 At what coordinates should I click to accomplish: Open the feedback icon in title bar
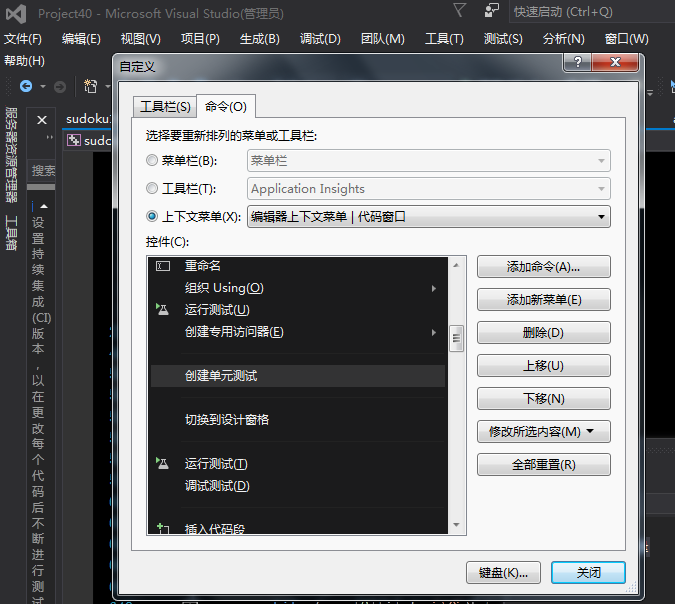tap(491, 10)
